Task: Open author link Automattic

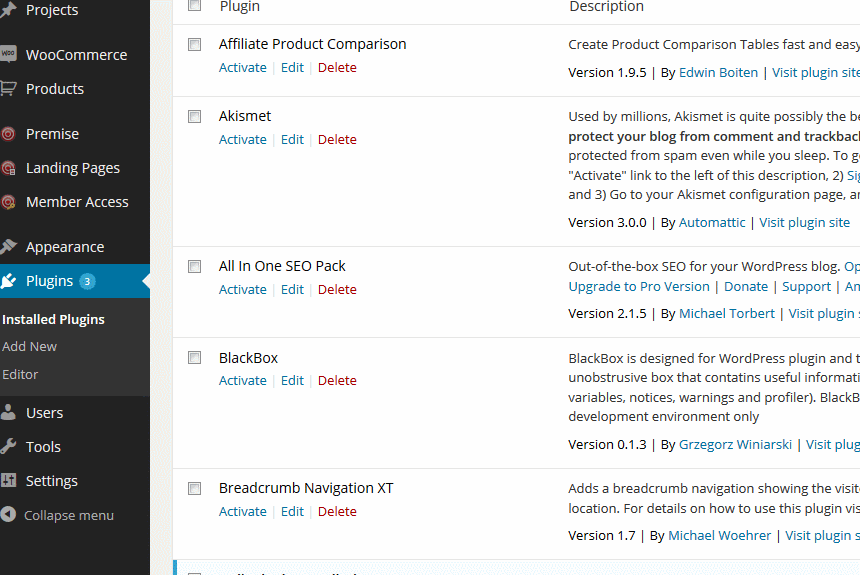Action: click(712, 222)
